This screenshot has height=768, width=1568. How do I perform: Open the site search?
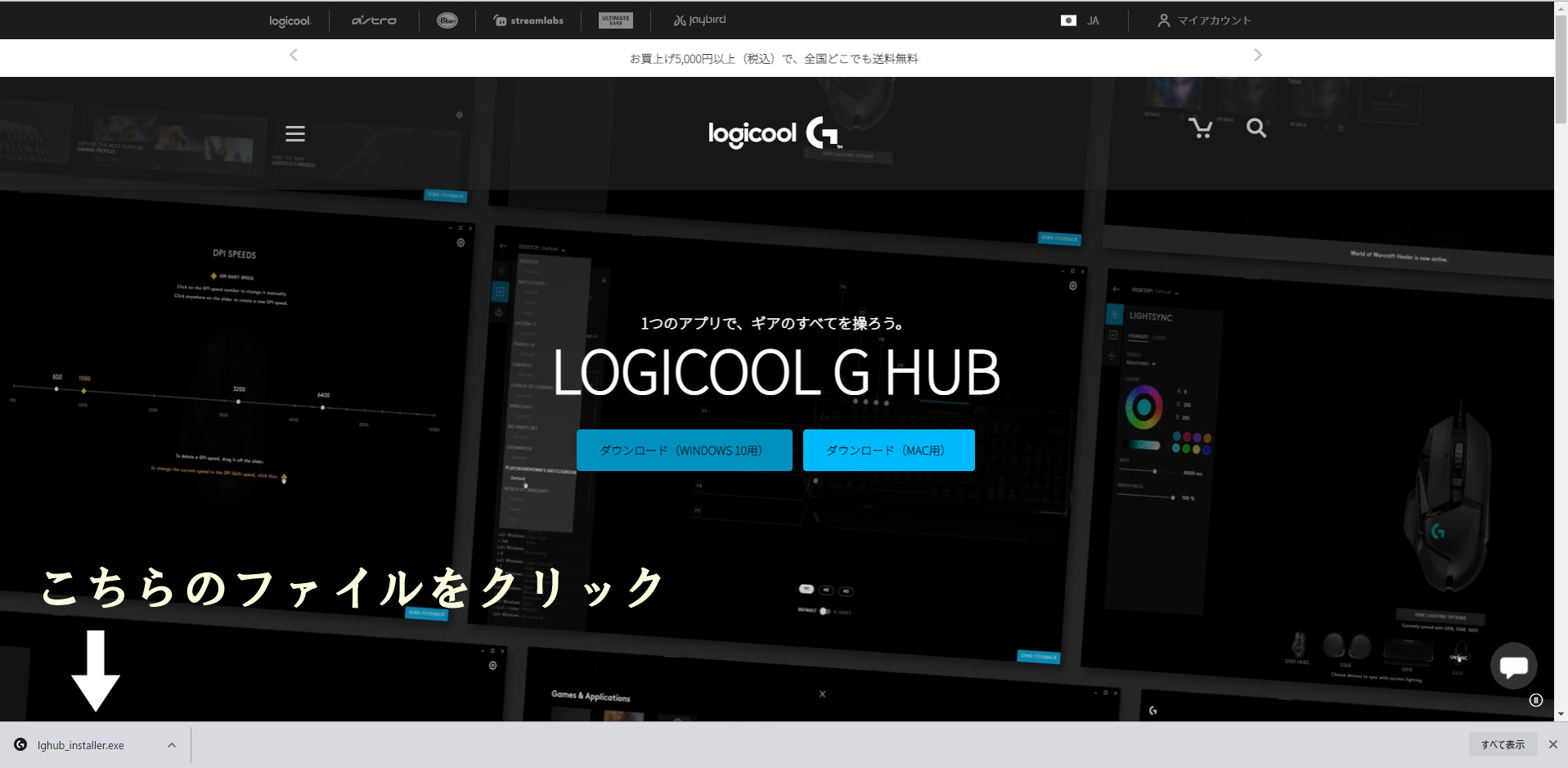click(1256, 128)
